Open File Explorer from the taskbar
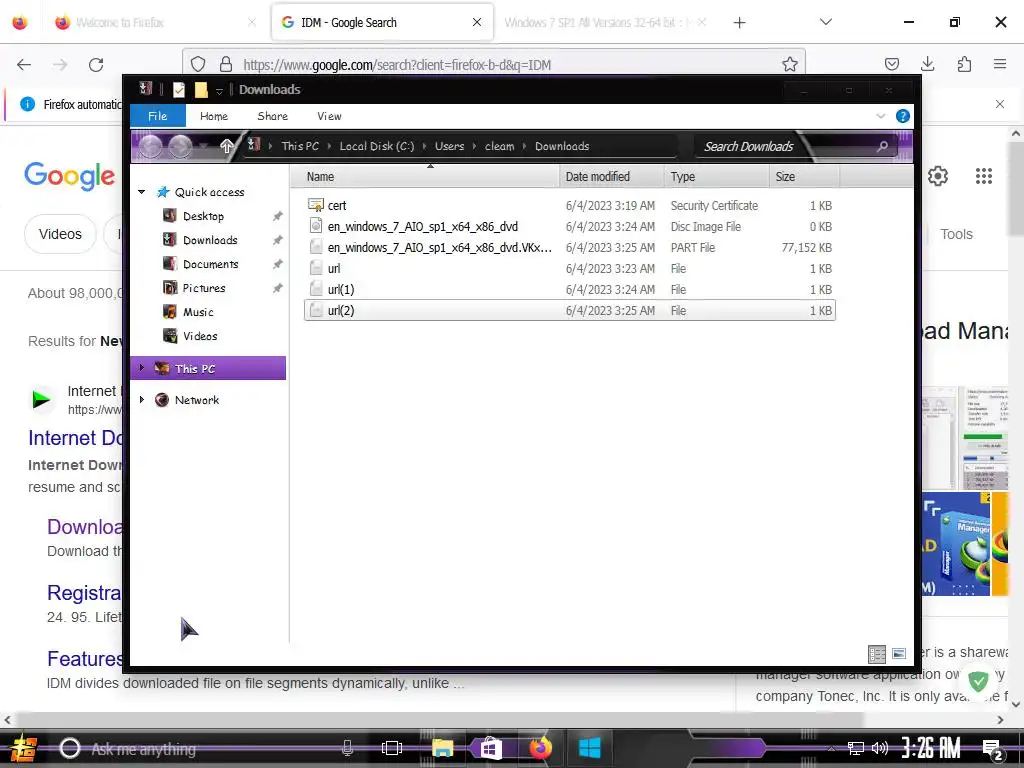 click(442, 748)
